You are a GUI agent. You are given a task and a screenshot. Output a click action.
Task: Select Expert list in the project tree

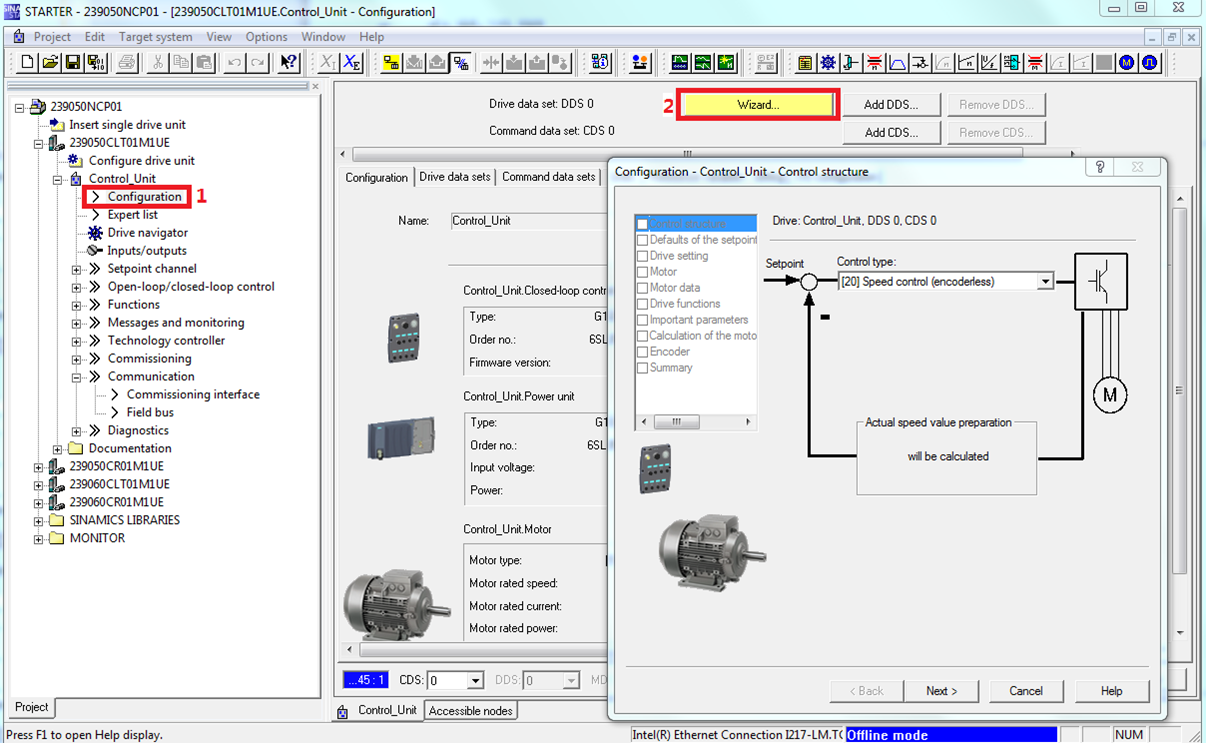[132, 215]
